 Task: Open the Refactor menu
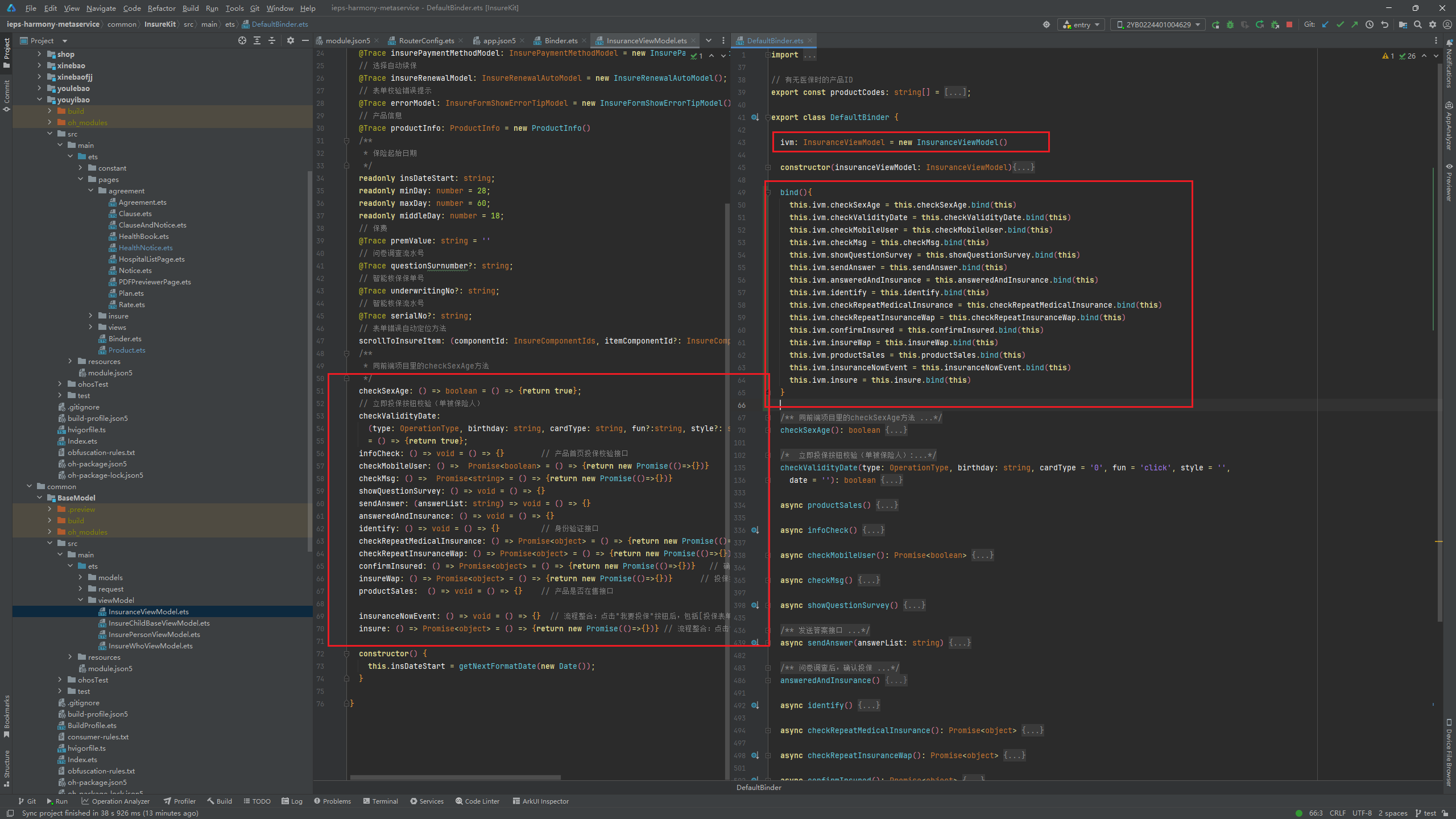coord(162,8)
